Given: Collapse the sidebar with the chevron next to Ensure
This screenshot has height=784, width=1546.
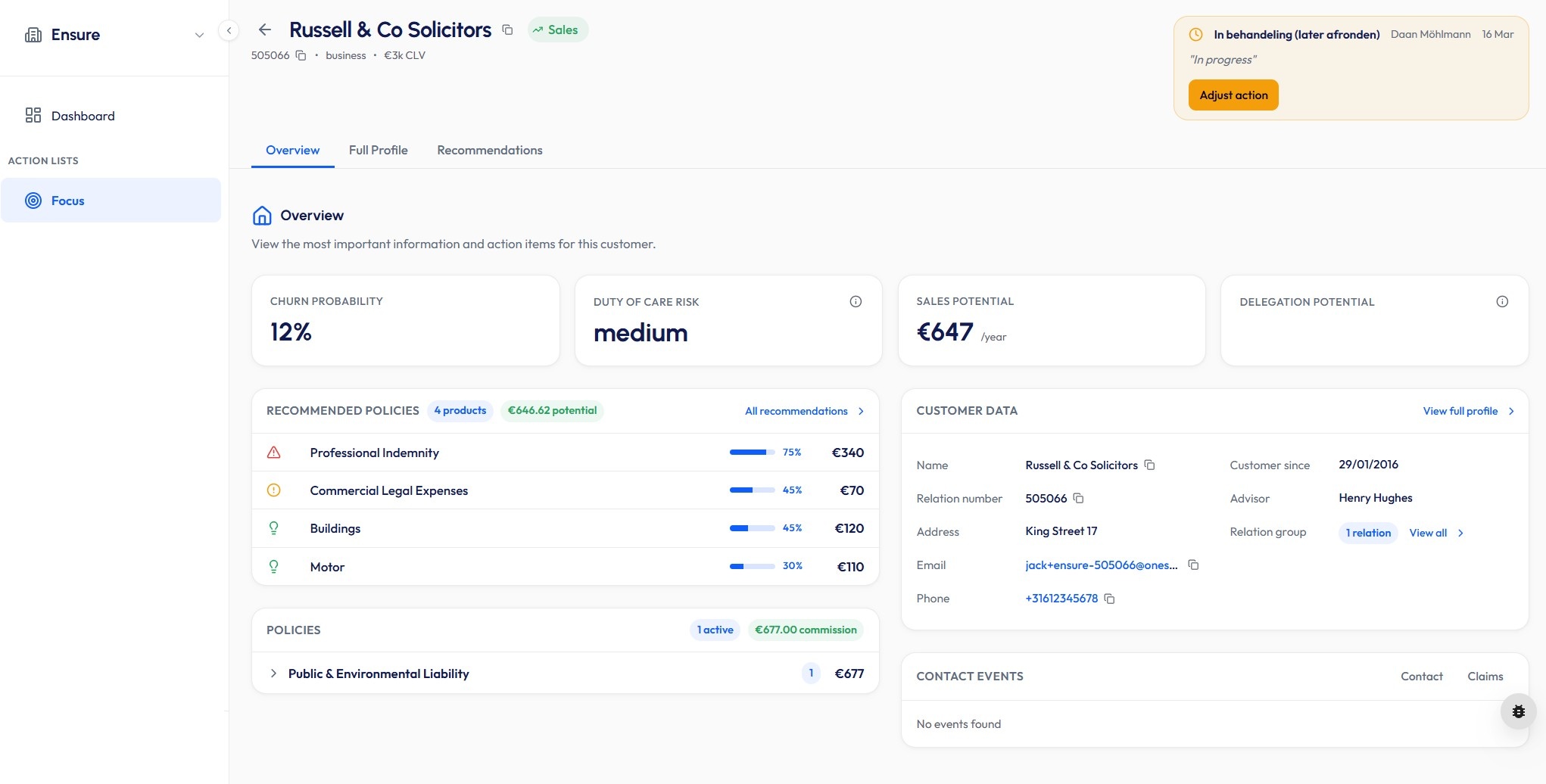Looking at the screenshot, I should 199,35.
